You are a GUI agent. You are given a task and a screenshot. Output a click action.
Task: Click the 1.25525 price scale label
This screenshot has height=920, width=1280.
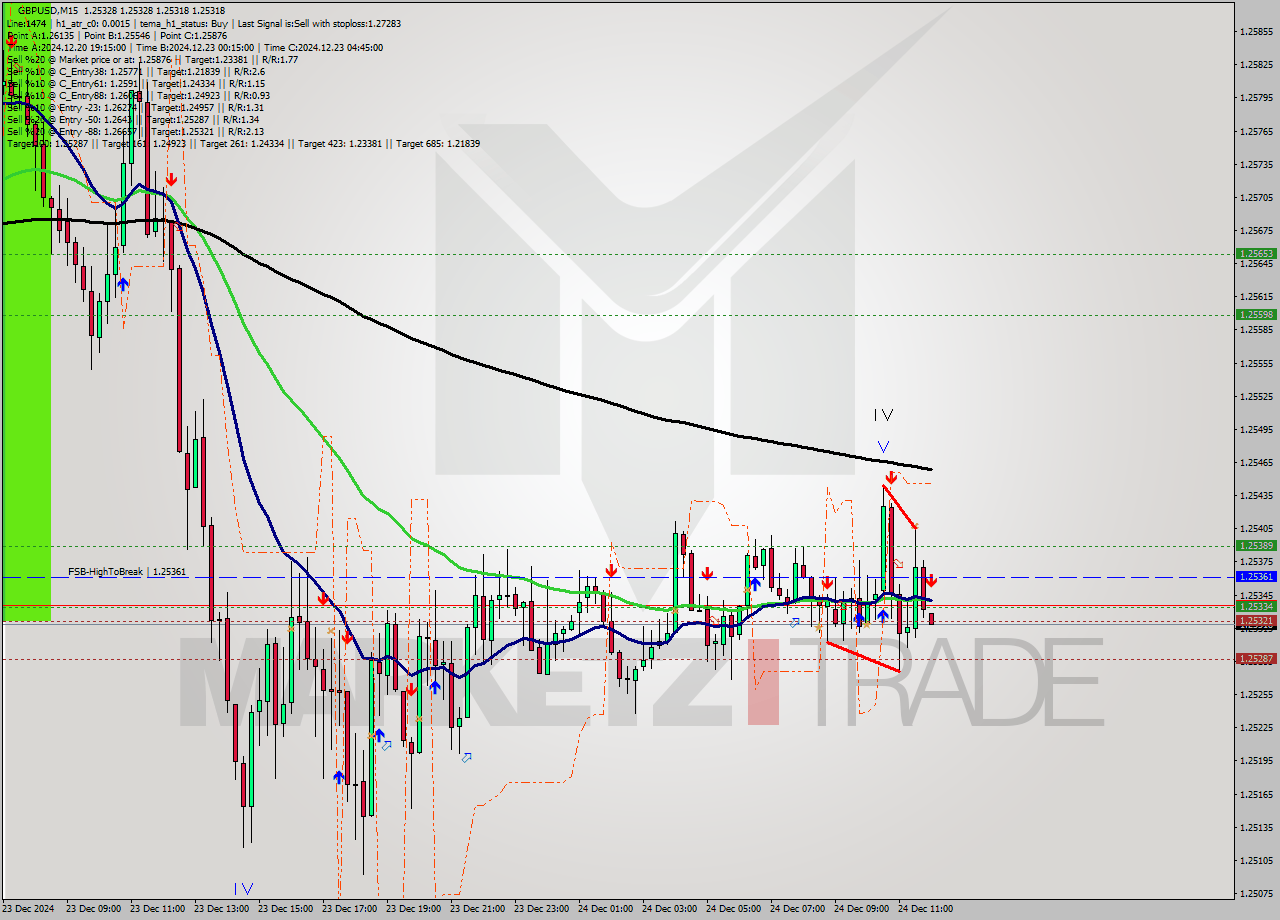point(1256,396)
